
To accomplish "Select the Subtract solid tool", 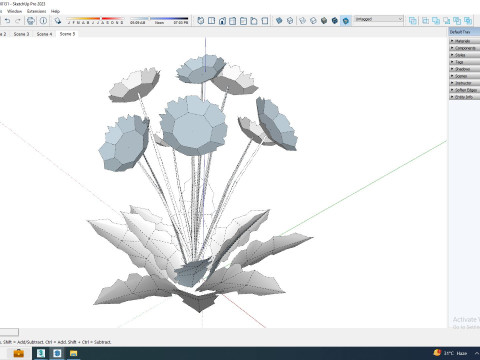I will click(447, 21).
